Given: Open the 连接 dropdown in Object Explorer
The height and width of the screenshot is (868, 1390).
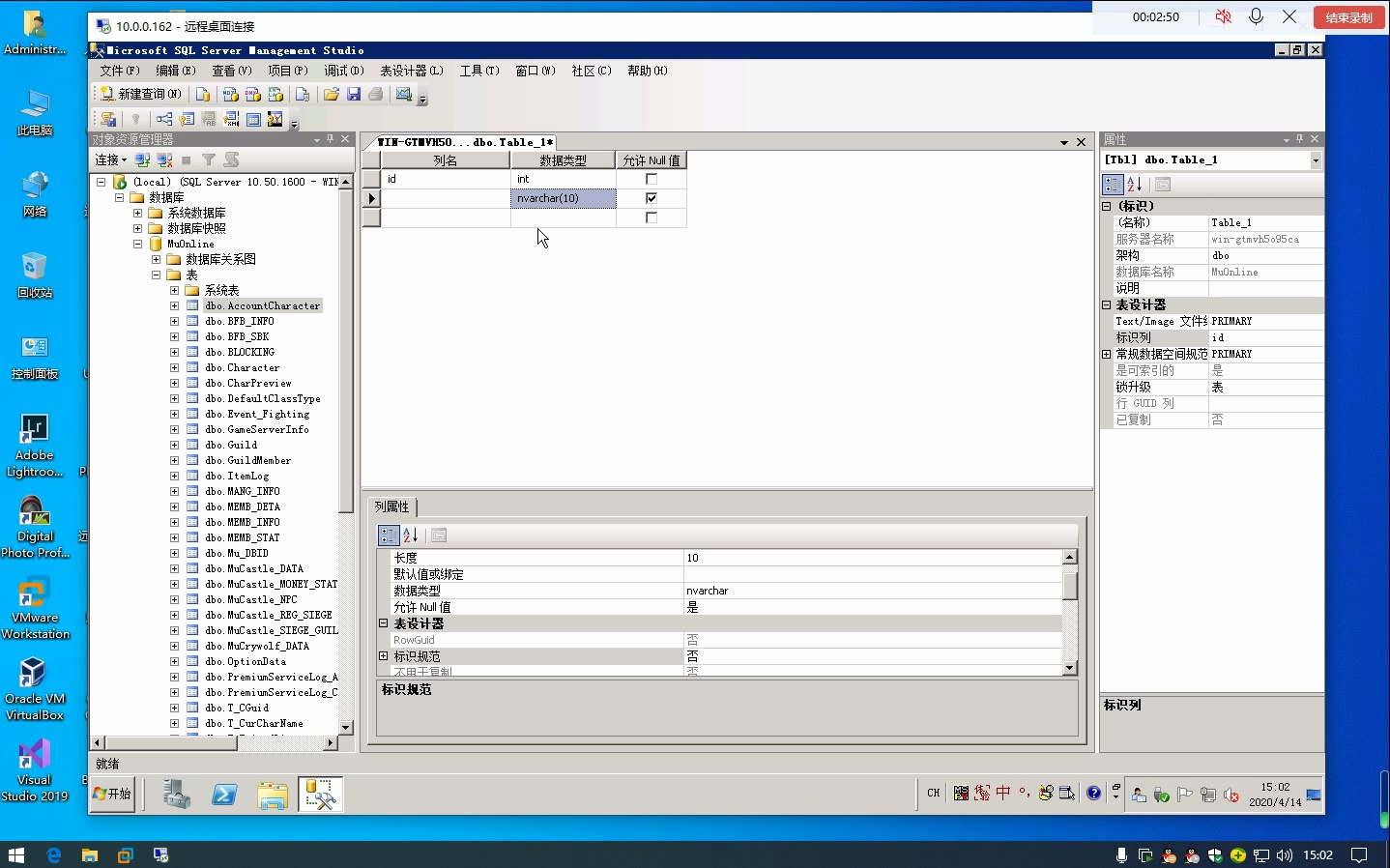Looking at the screenshot, I should 110,159.
